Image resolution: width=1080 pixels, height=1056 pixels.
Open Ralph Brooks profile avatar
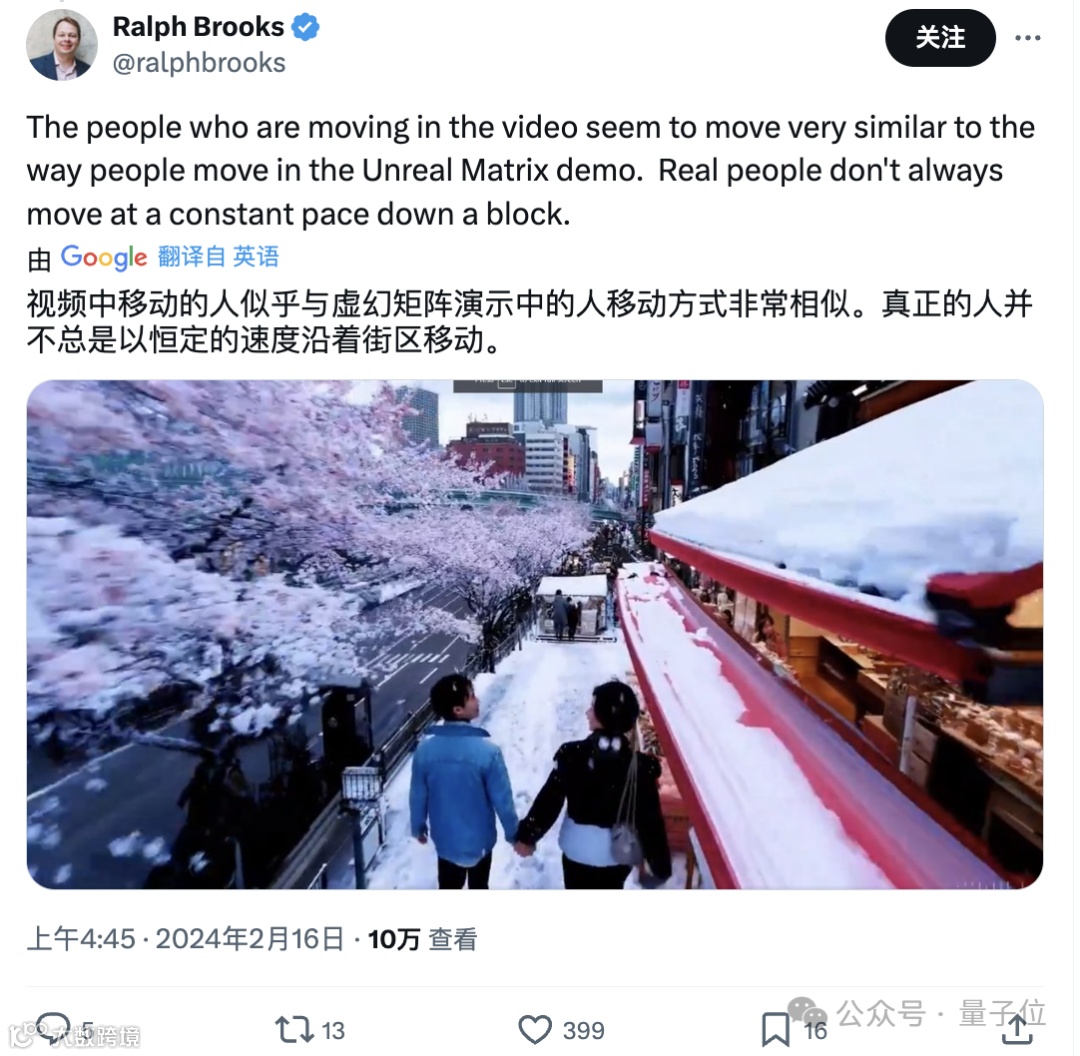click(62, 44)
